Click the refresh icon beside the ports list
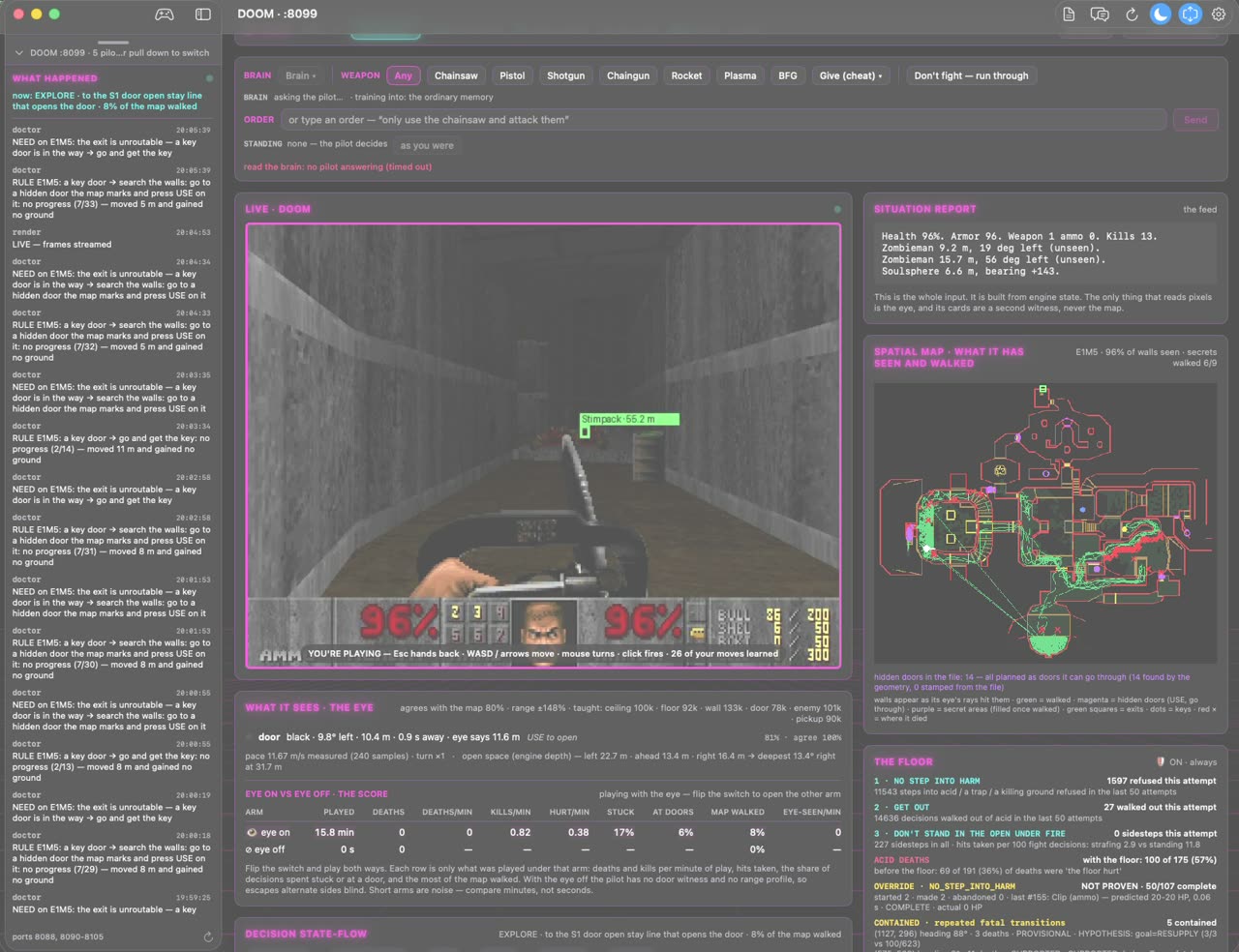Viewport: 1239px width, 952px height. [208, 937]
